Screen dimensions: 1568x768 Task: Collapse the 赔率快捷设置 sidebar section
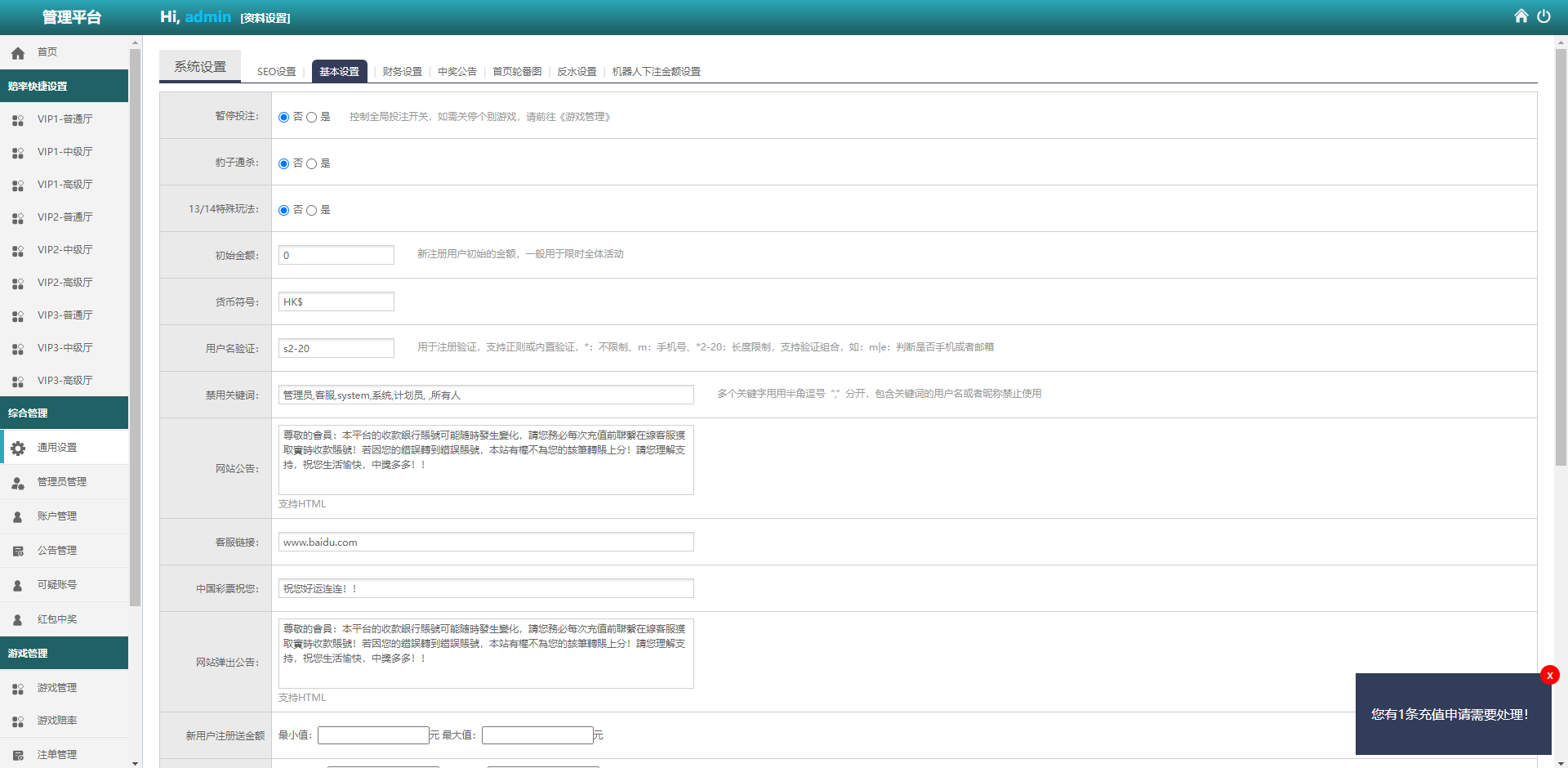coord(64,86)
